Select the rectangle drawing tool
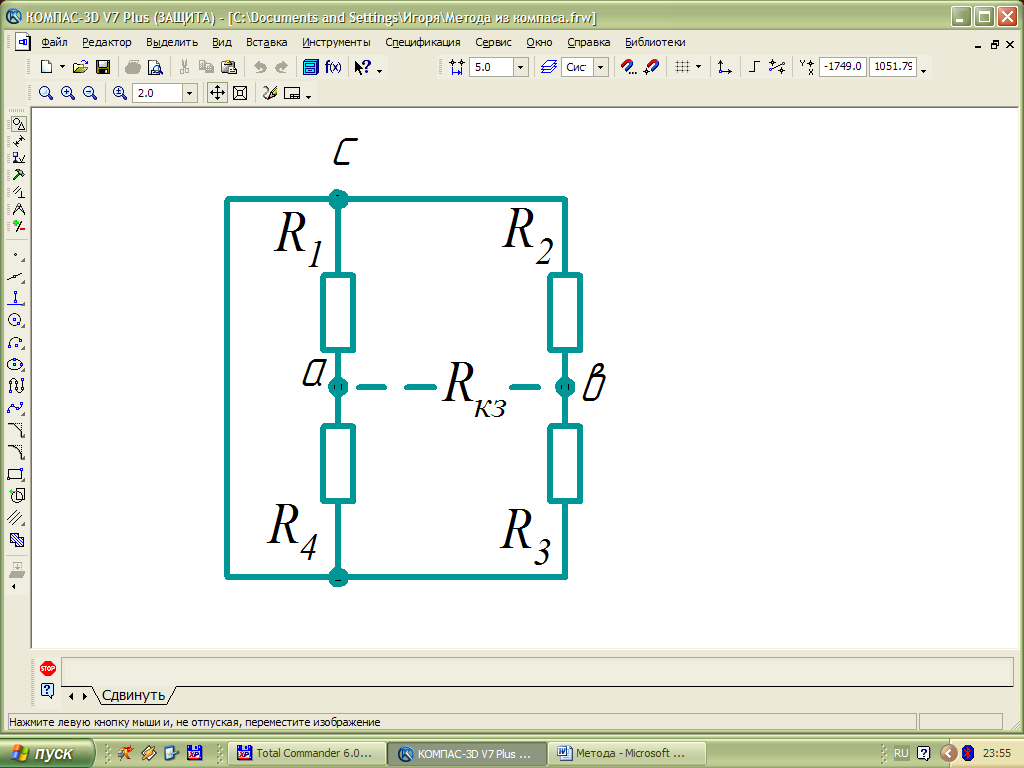Viewport: 1024px width, 768px height. click(16, 474)
